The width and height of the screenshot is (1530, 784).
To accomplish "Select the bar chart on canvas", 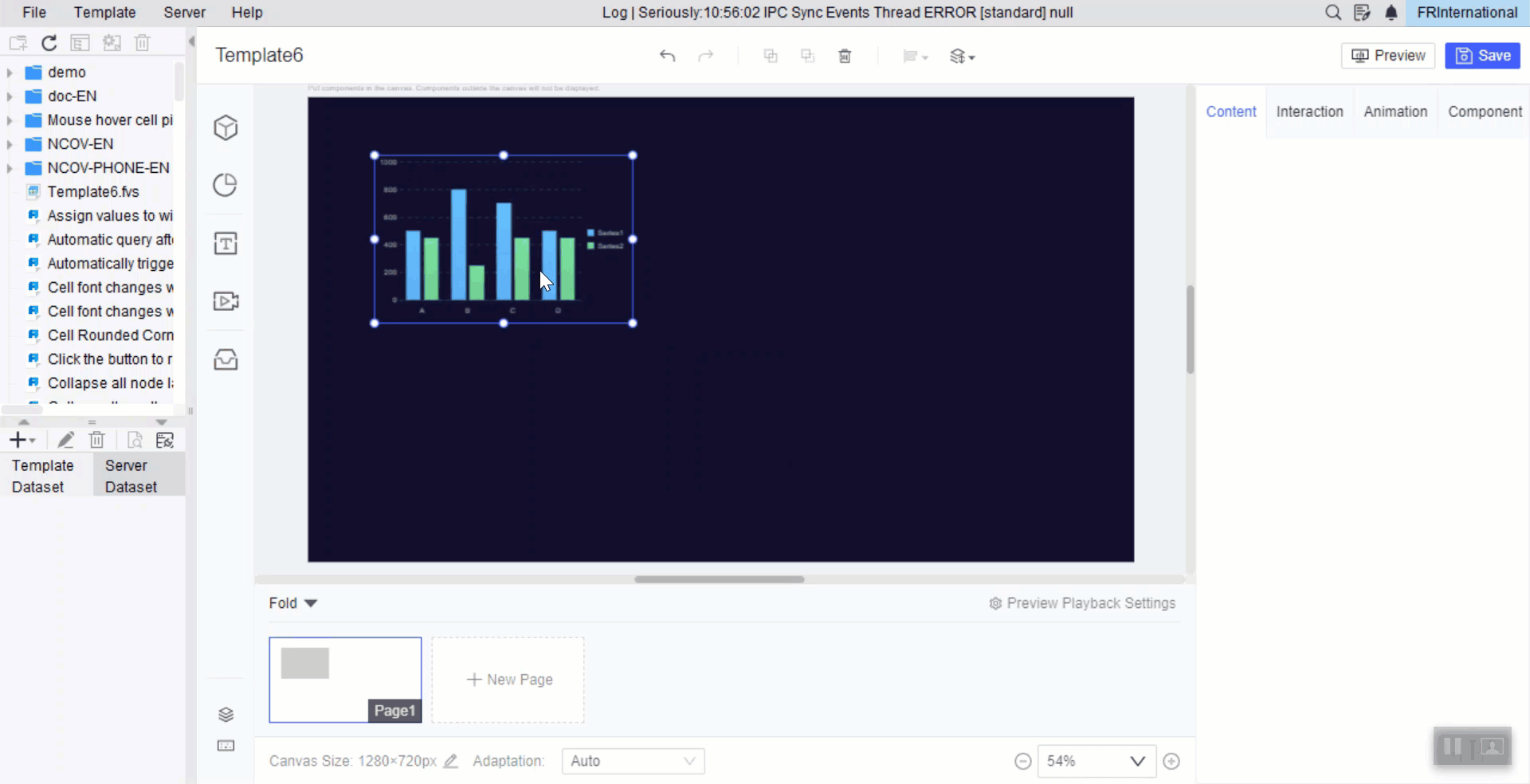I will (504, 239).
